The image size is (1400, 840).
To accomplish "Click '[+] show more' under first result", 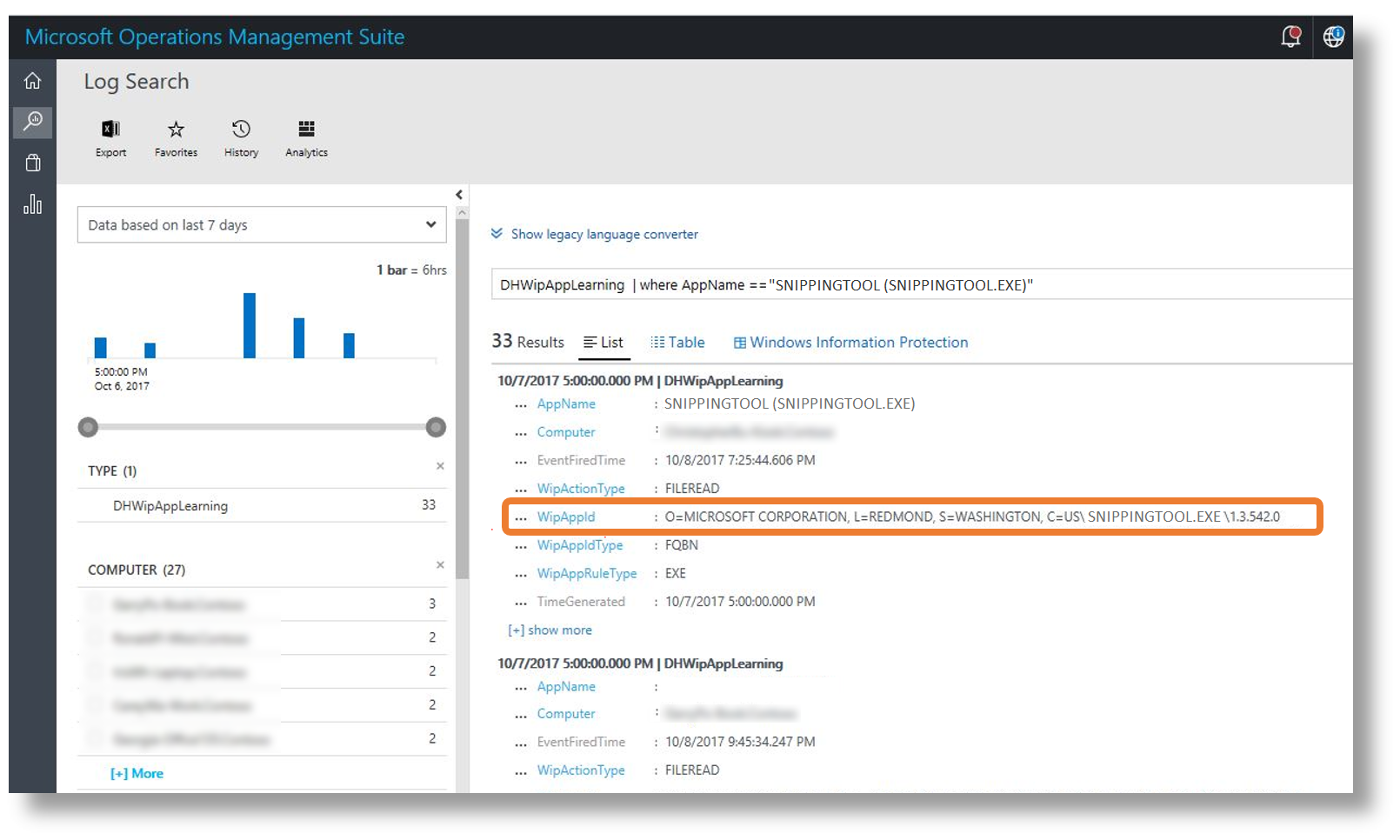I will (550, 630).
